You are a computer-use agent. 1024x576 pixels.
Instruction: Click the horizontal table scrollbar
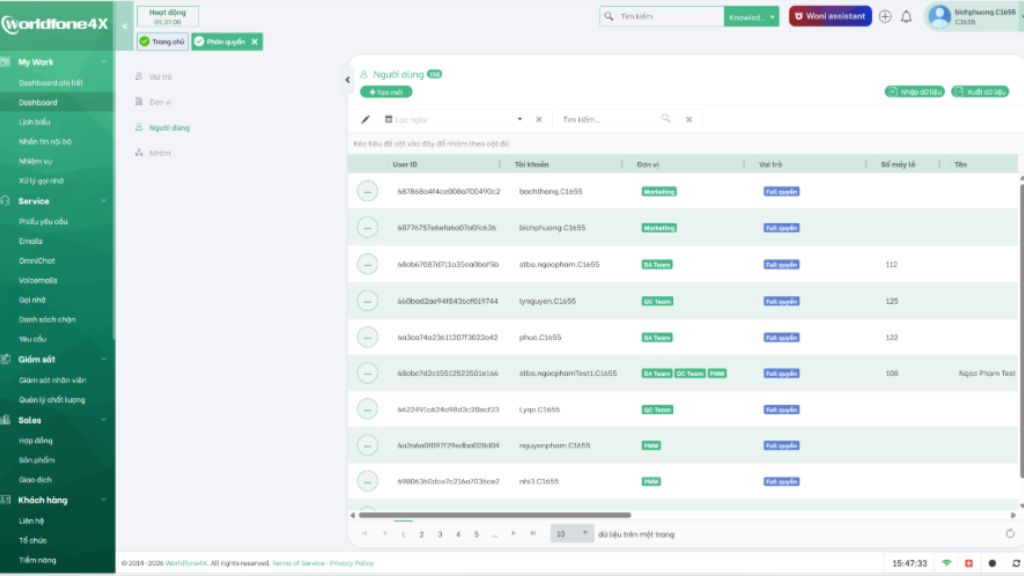(x=494, y=515)
